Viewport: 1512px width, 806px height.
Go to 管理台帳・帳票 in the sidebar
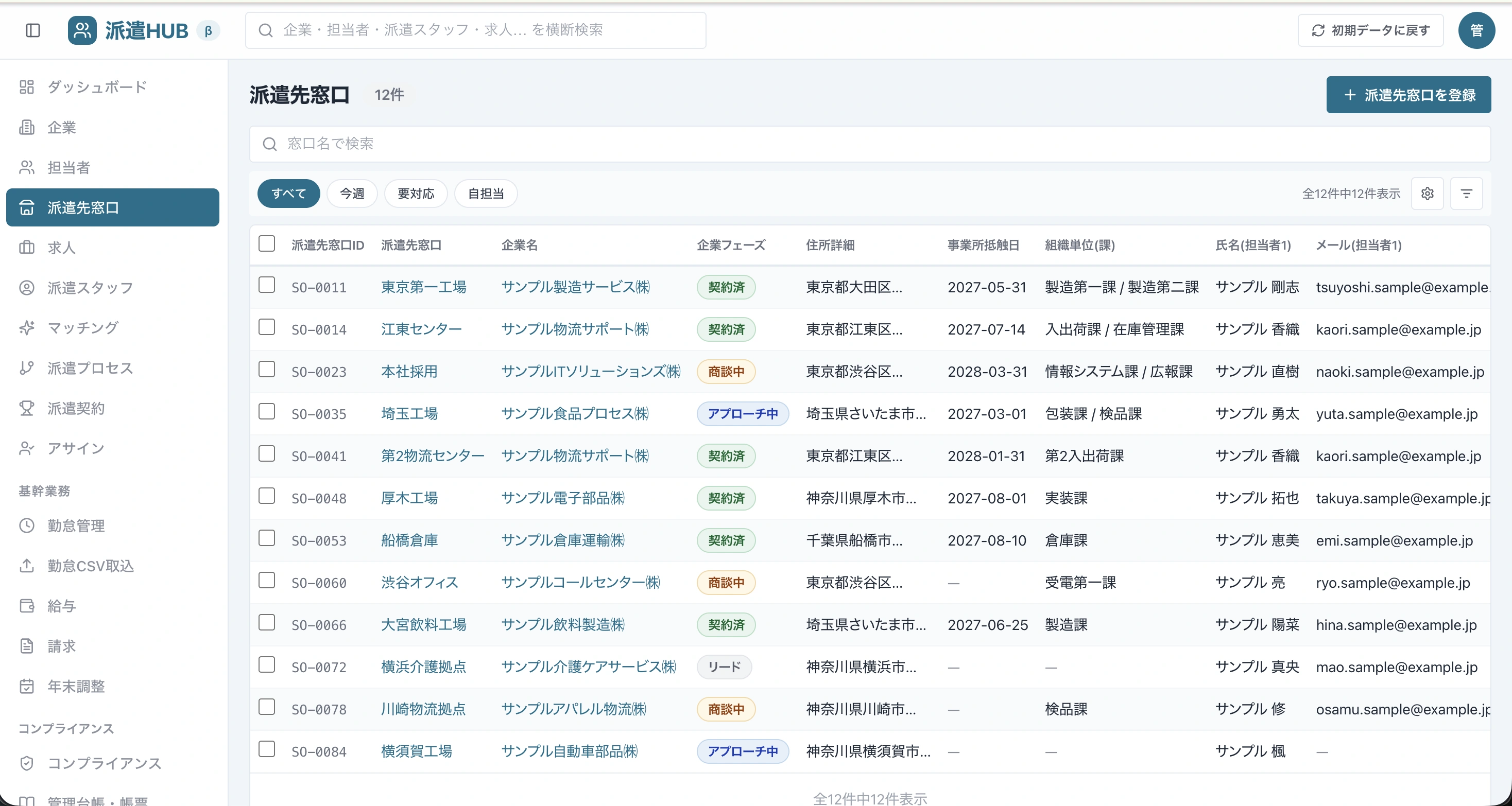[113, 800]
